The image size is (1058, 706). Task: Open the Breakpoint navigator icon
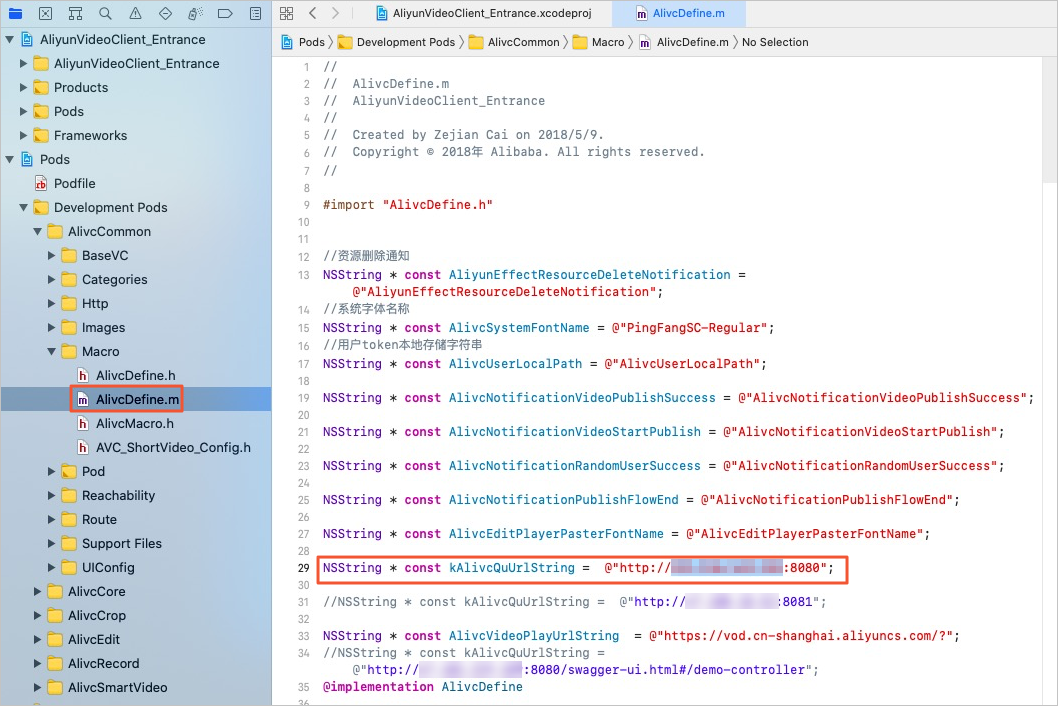click(225, 13)
